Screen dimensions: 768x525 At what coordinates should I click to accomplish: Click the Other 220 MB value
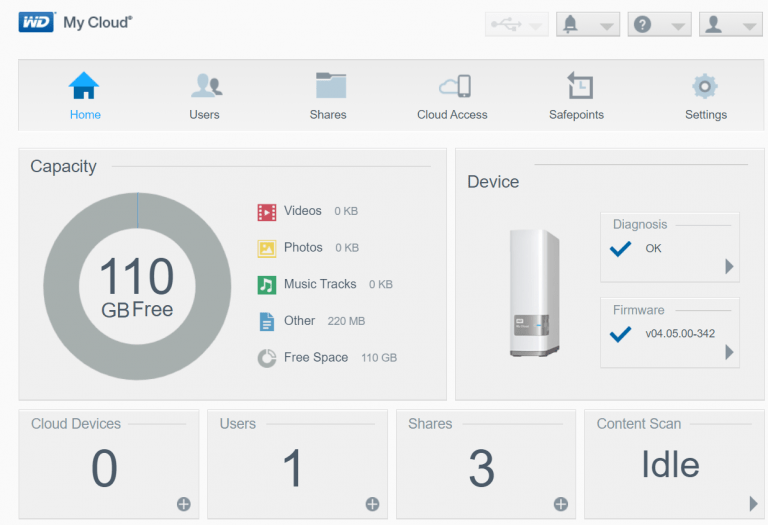click(346, 321)
